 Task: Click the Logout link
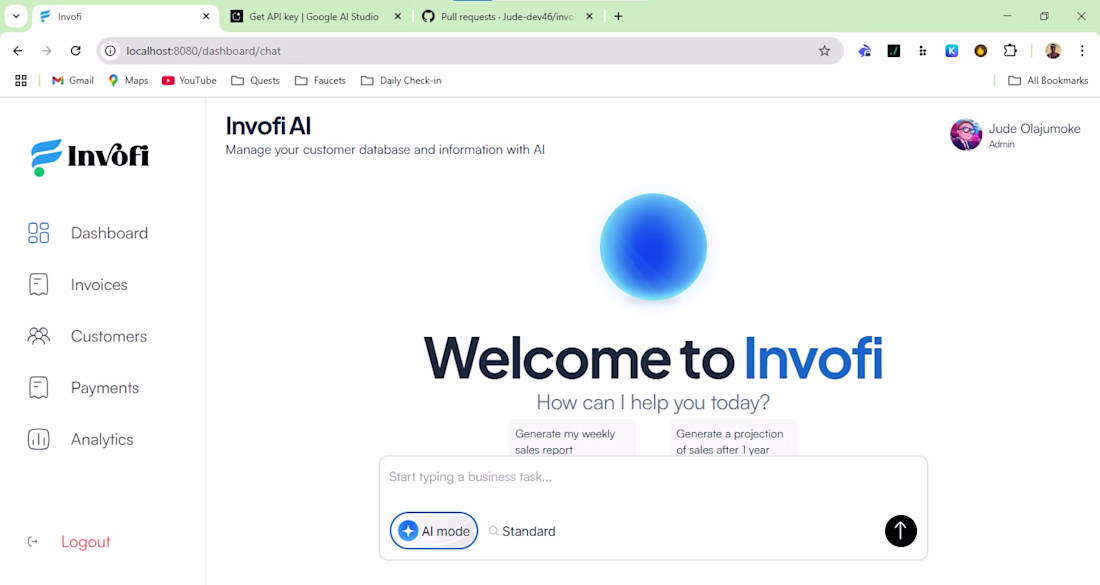click(86, 542)
